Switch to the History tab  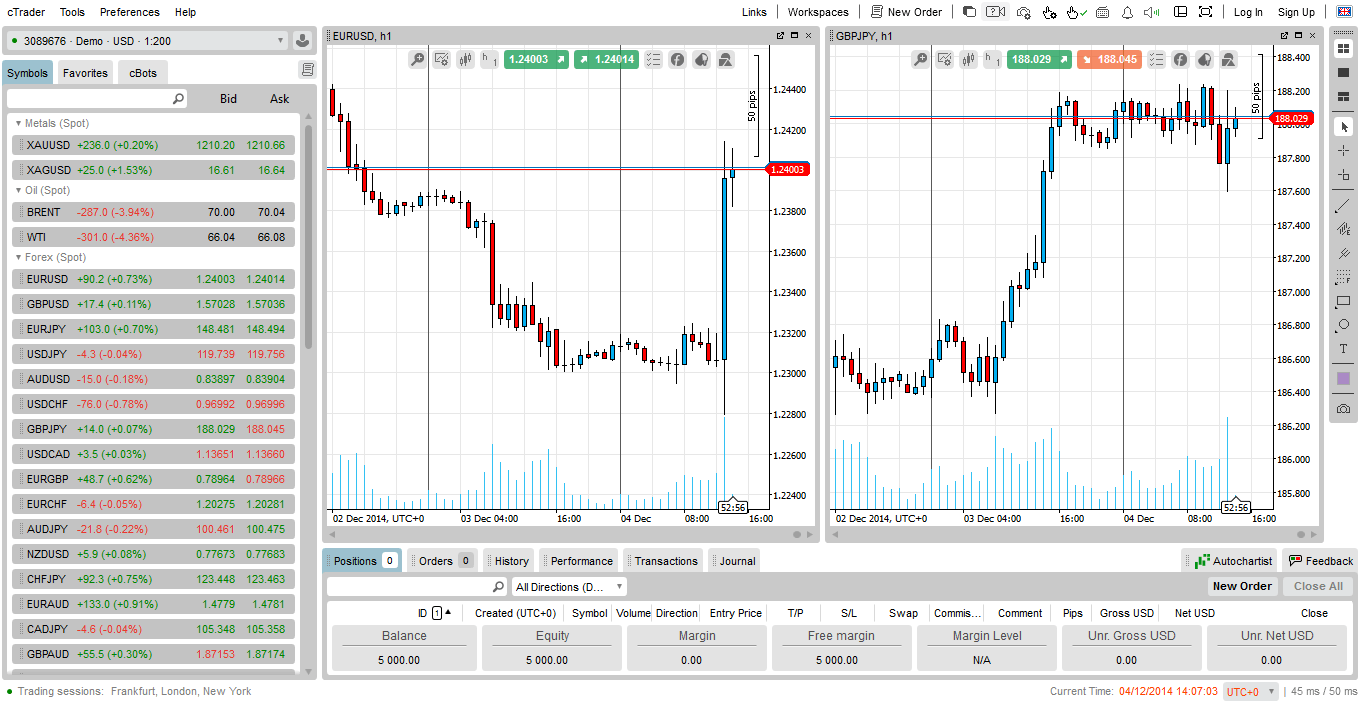(510, 561)
